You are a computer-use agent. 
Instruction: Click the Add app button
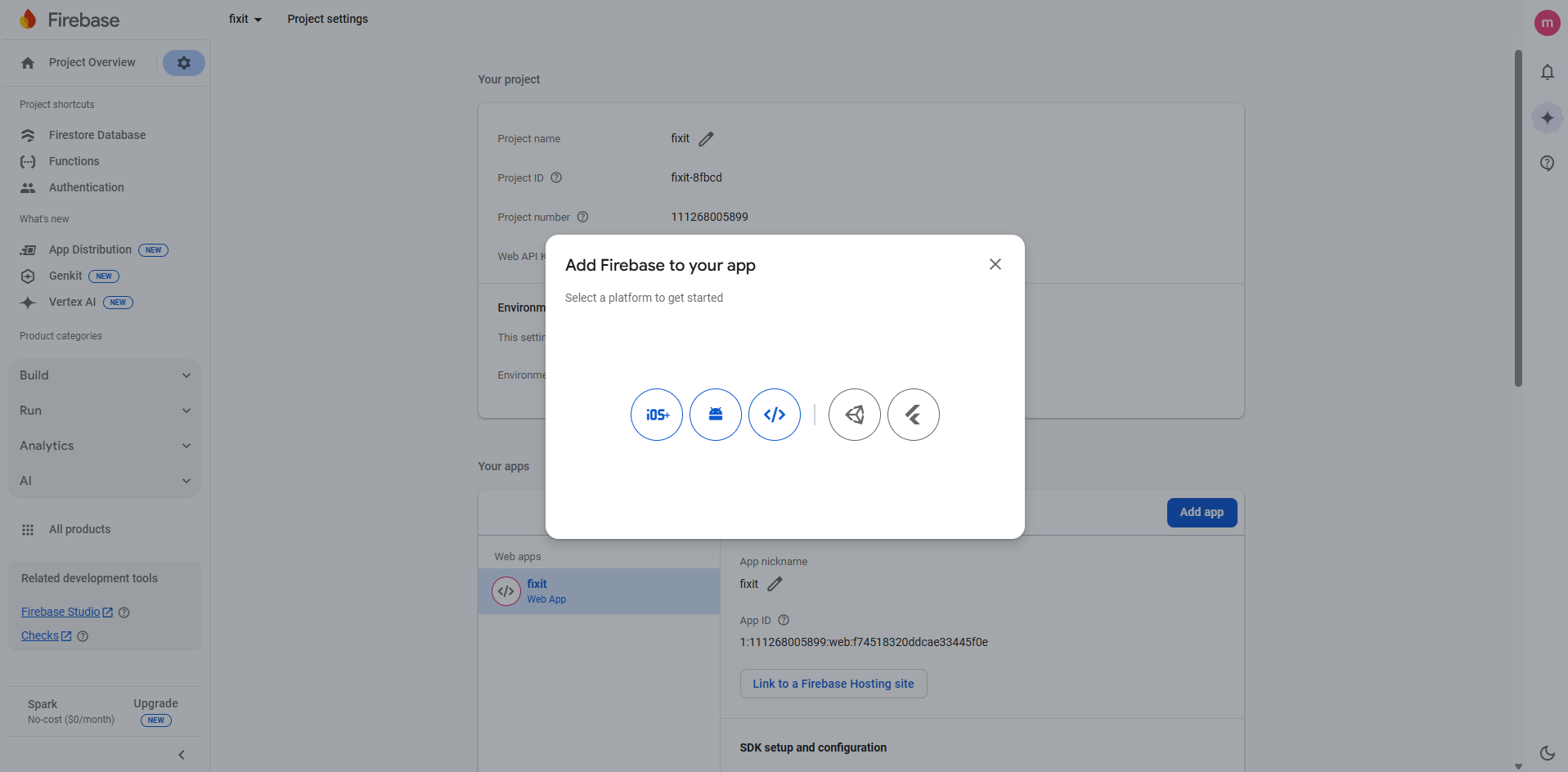[1202, 513]
